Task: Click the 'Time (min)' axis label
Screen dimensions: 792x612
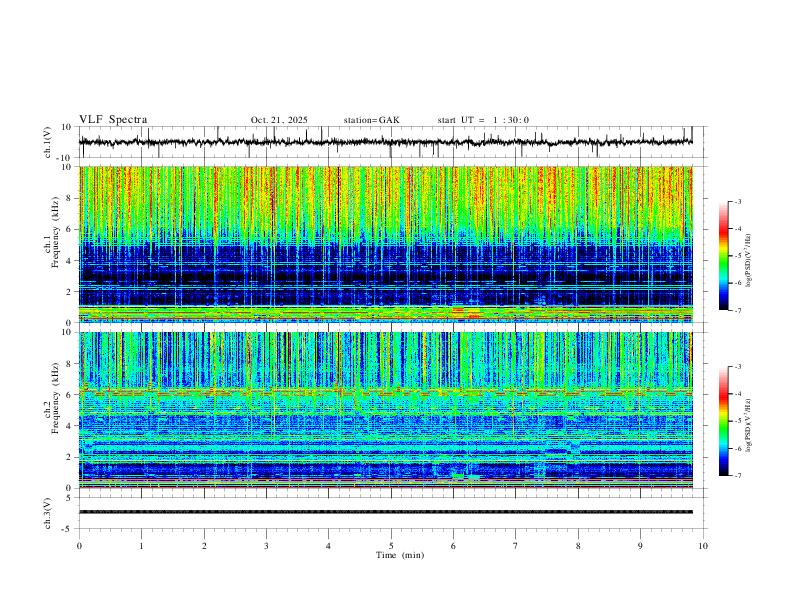Action: pos(400,555)
